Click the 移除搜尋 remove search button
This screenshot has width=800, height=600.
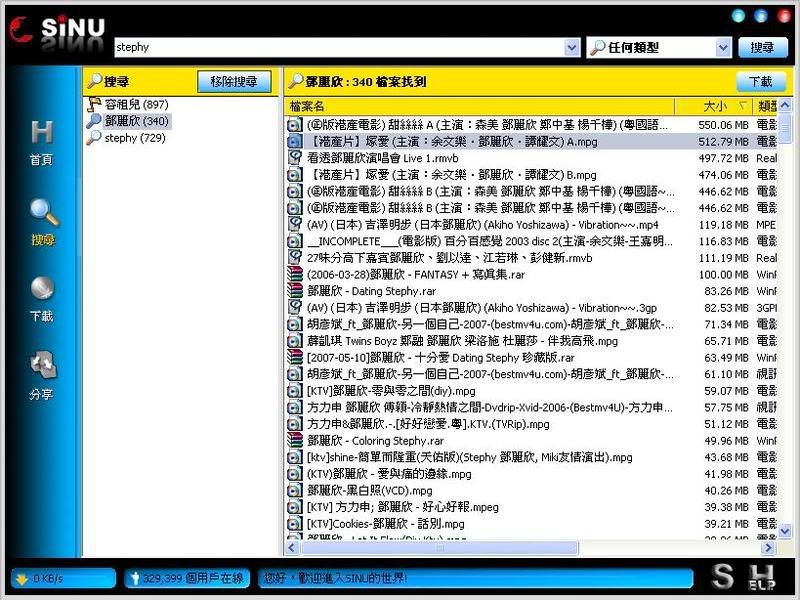(234, 82)
